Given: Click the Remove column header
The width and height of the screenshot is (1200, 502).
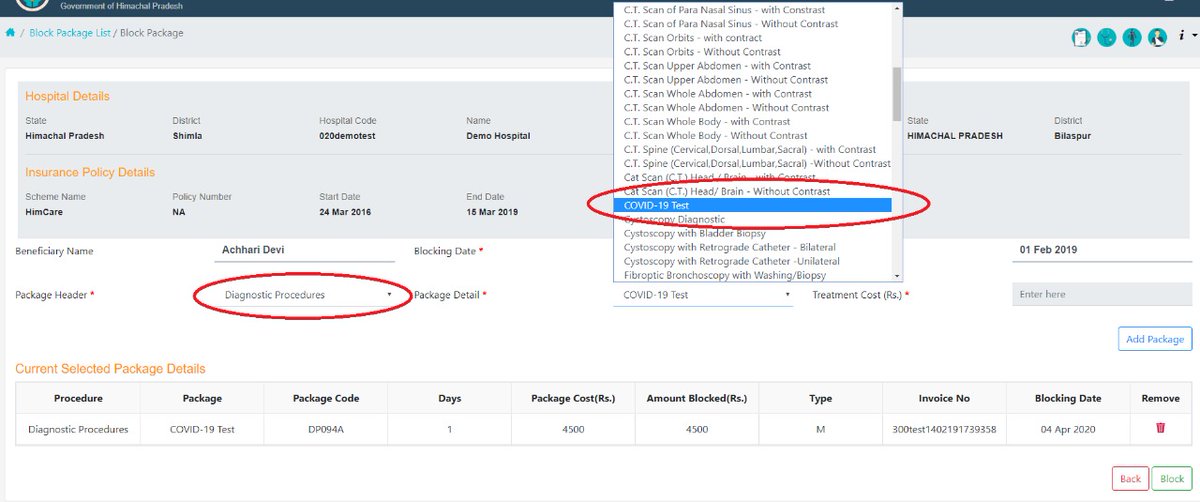Looking at the screenshot, I should tap(1160, 398).
